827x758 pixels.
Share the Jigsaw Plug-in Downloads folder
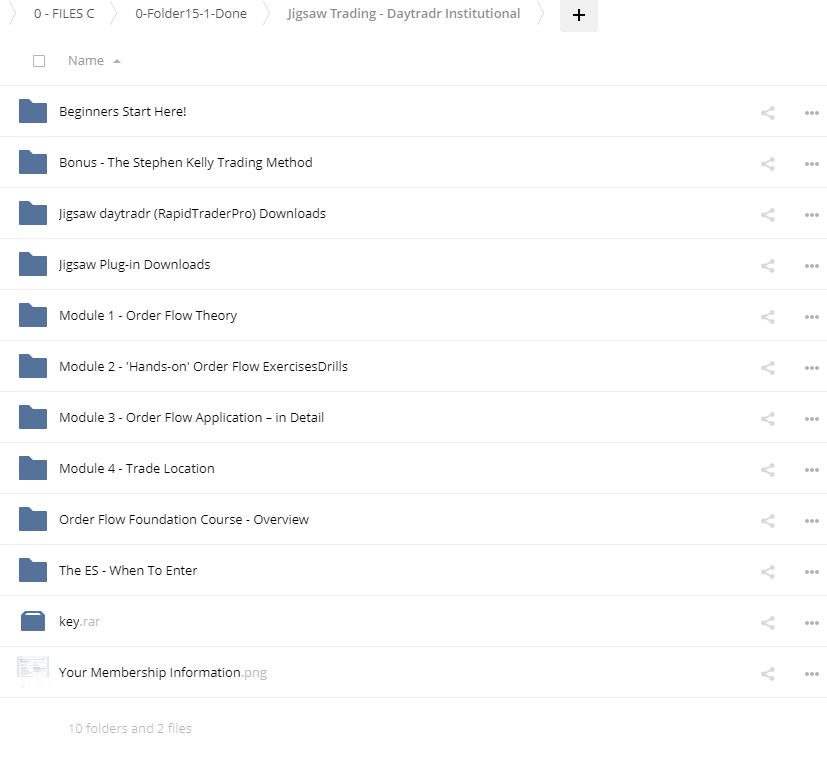[767, 265]
